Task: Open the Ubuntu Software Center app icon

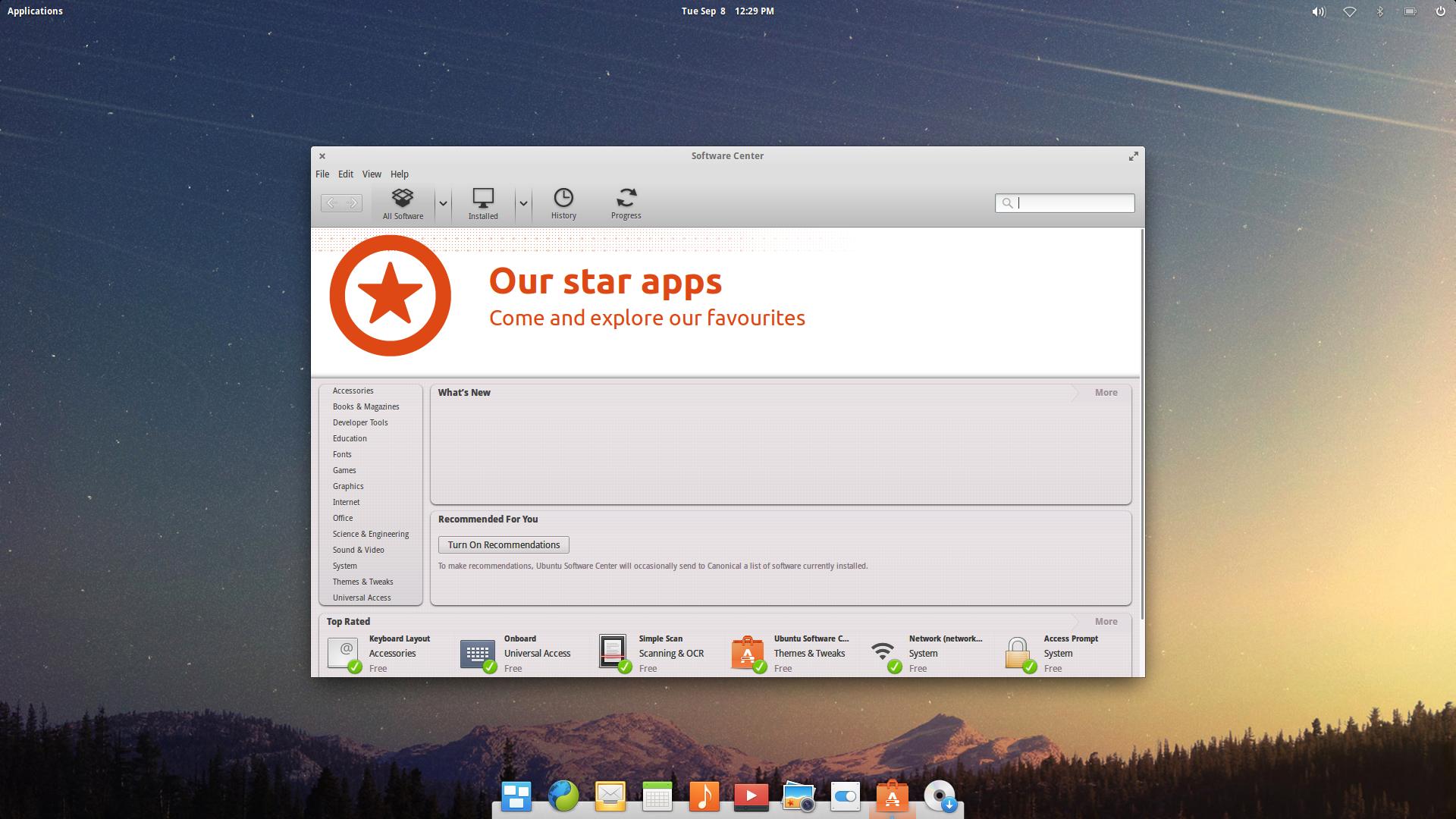Action: coord(748,653)
